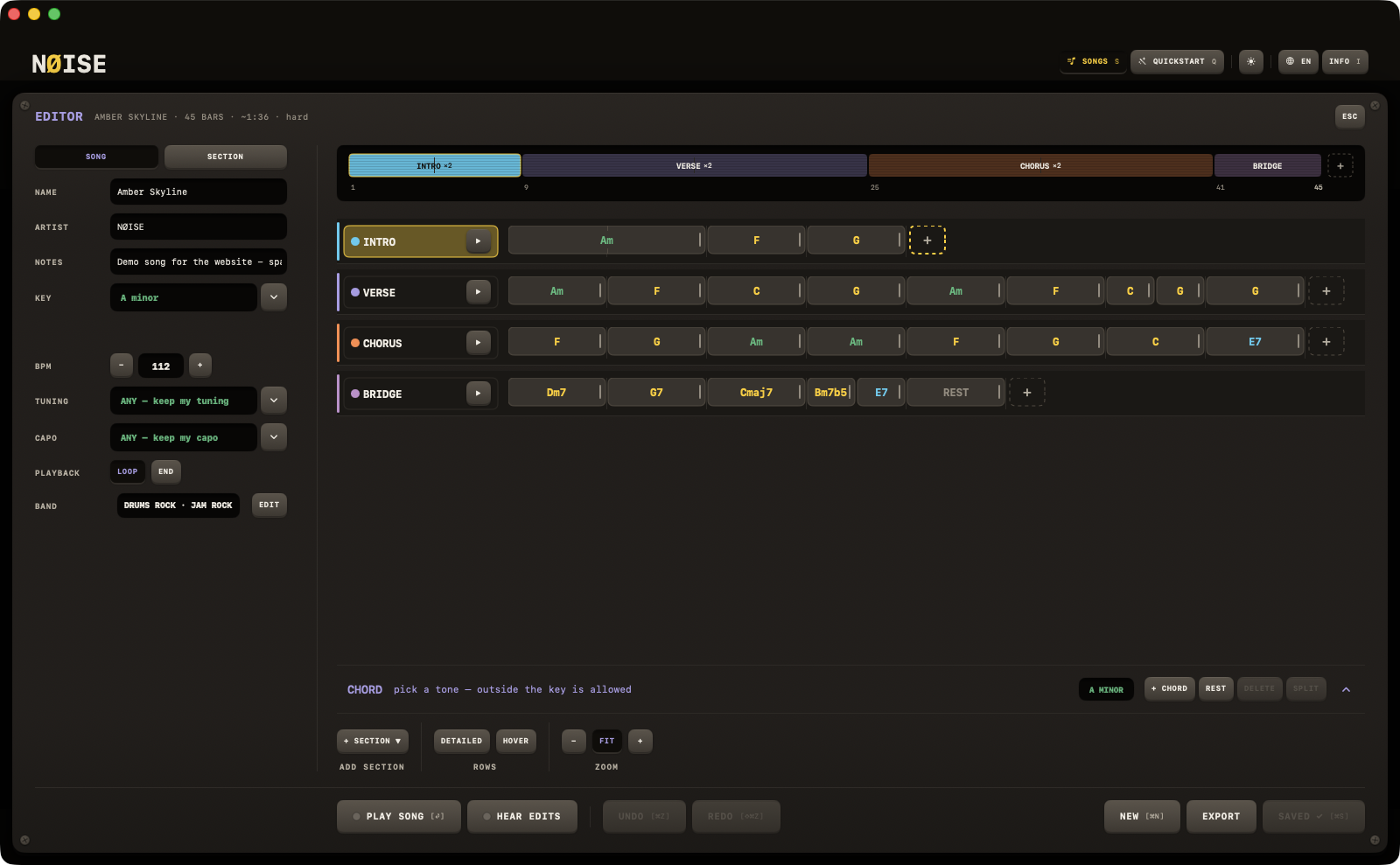Enable HOVER rows display
Image resolution: width=1400 pixels, height=865 pixels.
pyautogui.click(x=516, y=741)
